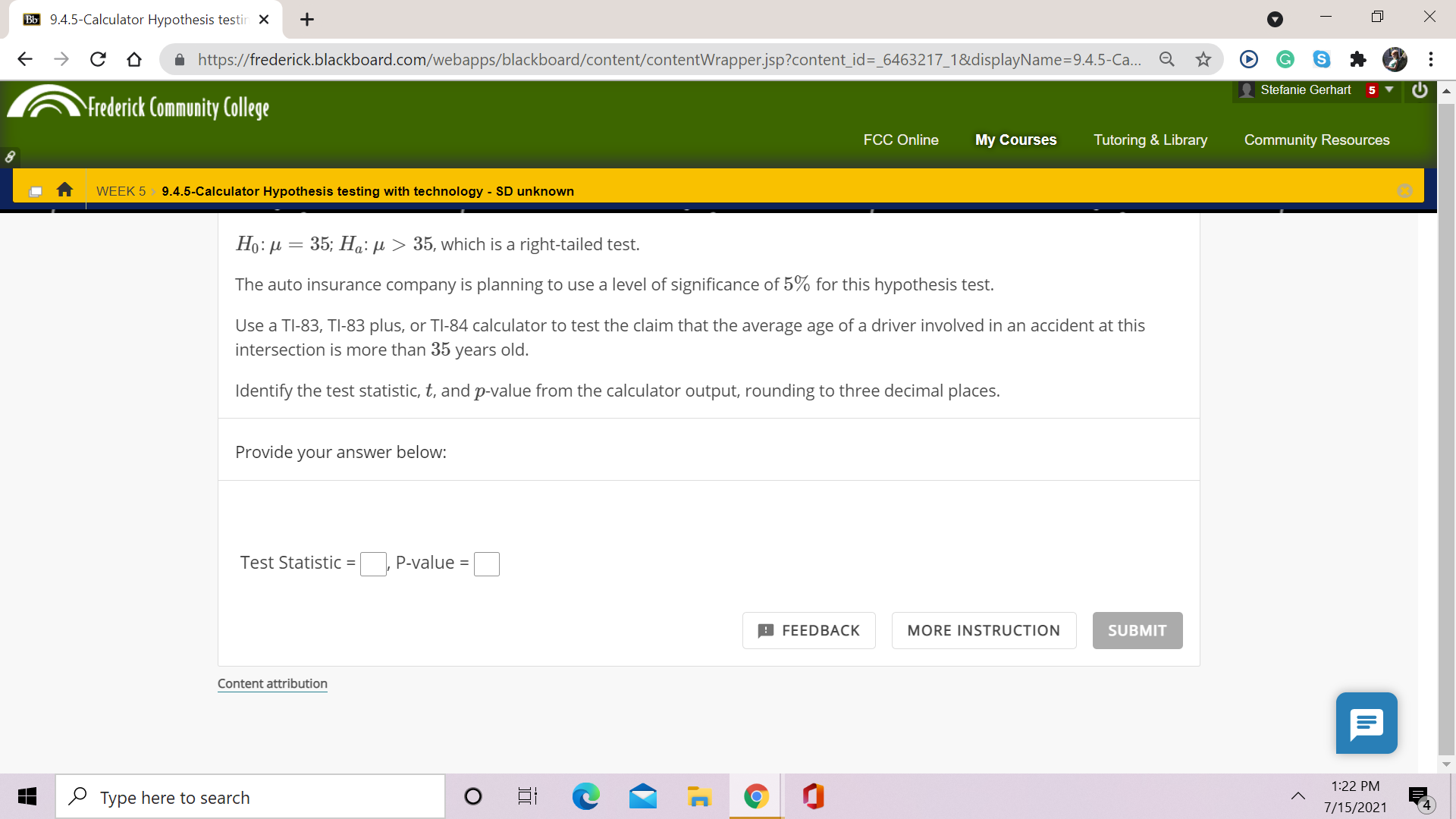Click the logout power icon next to Stefanie Gerhart

(1420, 90)
